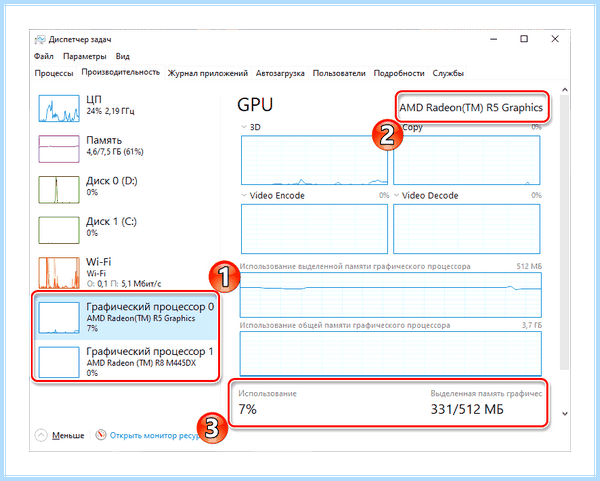Click the Wi-Fi speed text 5,1 Мбит/с
This screenshot has height=481, width=600.
click(x=141, y=284)
